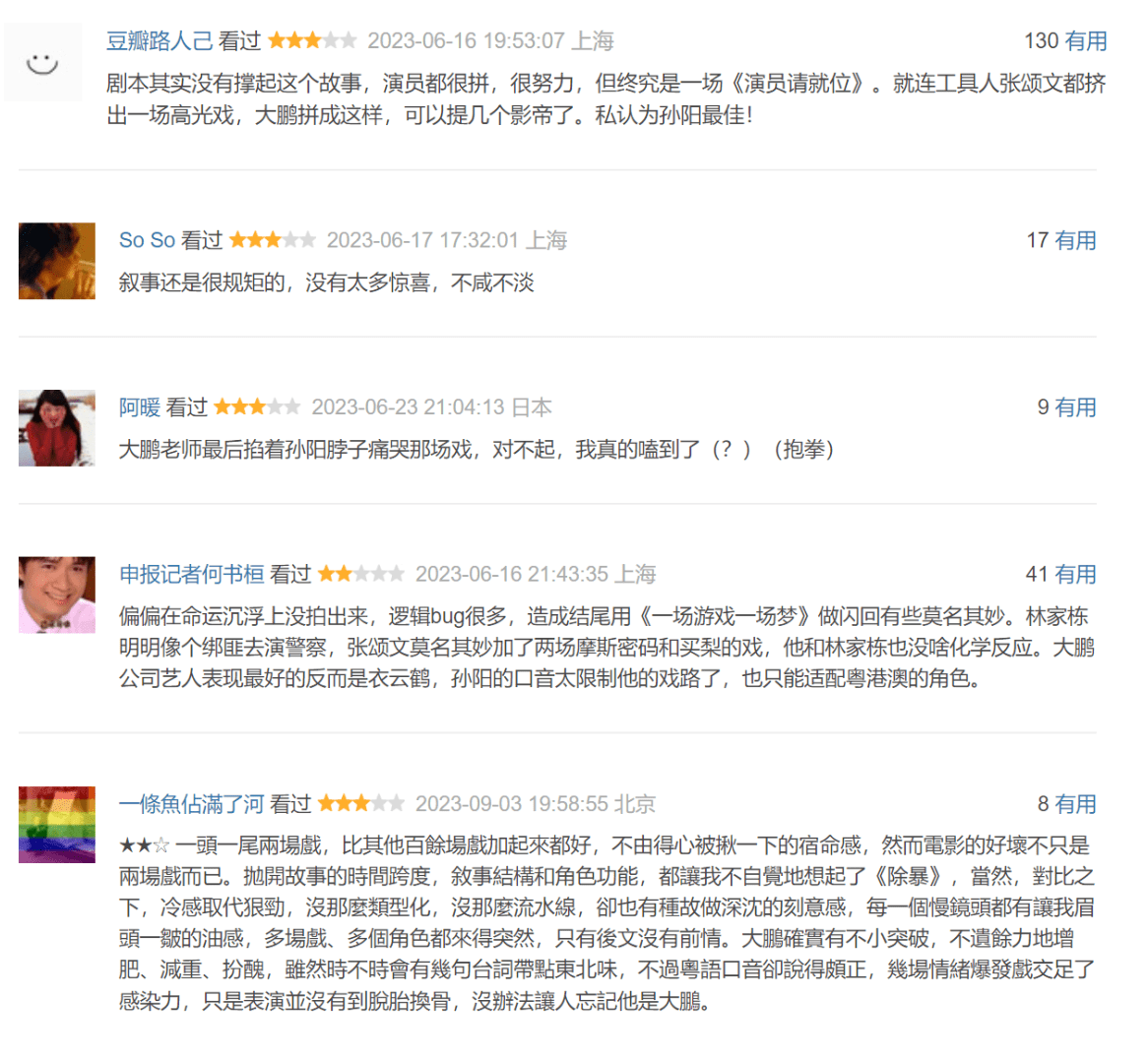This screenshot has width=1148, height=1061.
Task: Click the two-star rating of 申报记者何书桓
Action: [x=361, y=574]
